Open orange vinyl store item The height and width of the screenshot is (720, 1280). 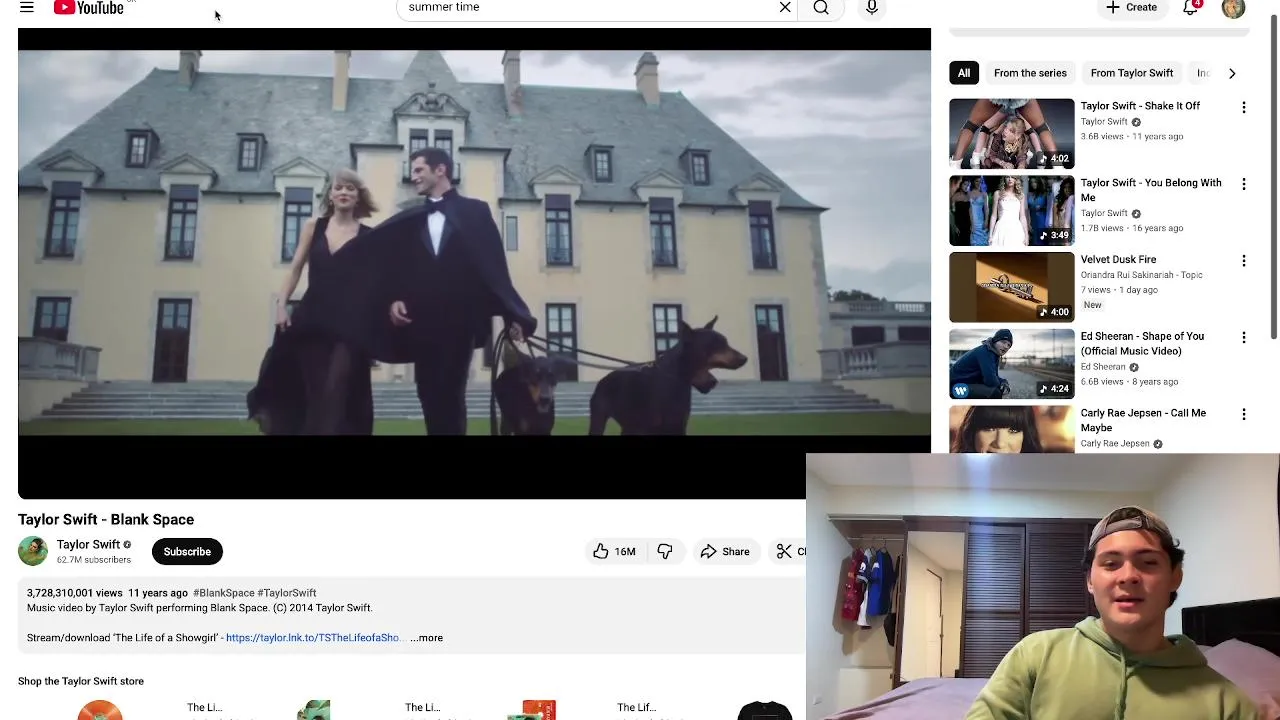point(100,711)
